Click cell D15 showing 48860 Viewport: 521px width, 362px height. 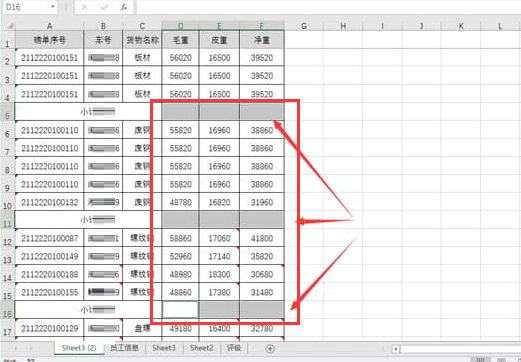coord(180,292)
